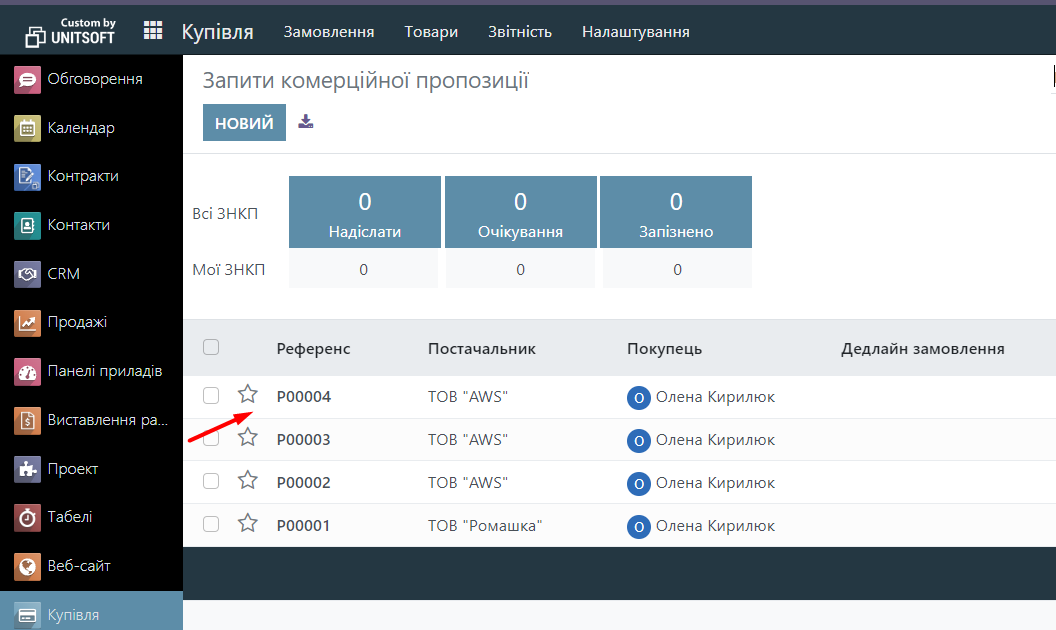Image resolution: width=1056 pixels, height=630 pixels.
Task: Expand the Замовлення menu
Action: (x=329, y=32)
